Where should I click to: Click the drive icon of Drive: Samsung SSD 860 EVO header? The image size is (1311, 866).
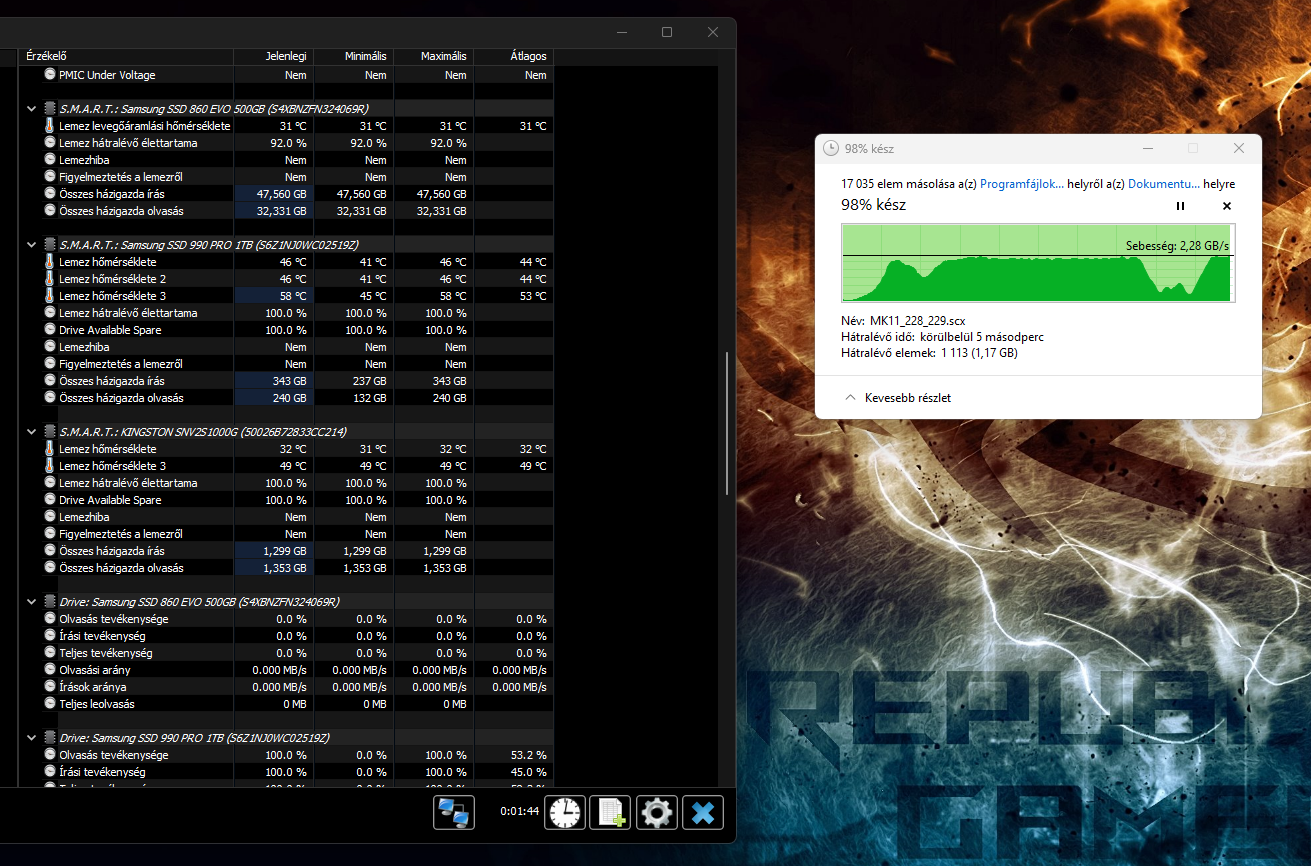(x=50, y=602)
